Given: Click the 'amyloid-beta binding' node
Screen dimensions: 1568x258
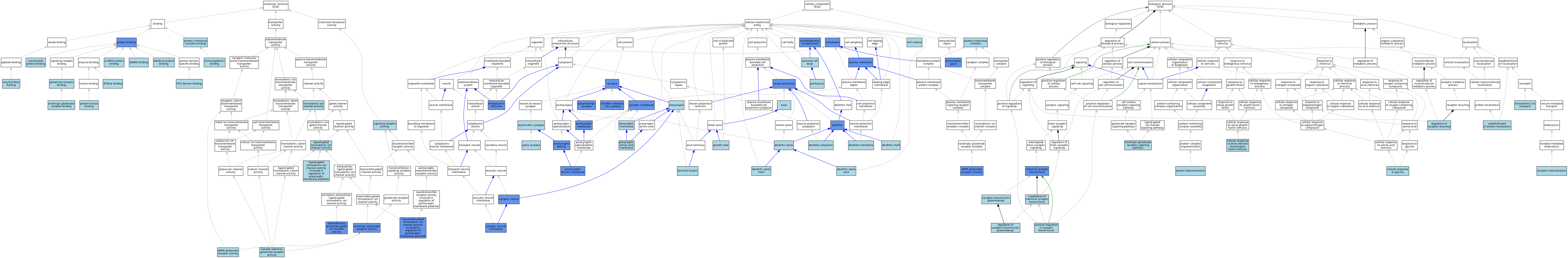Looking at the screenshot, I should (11, 84).
